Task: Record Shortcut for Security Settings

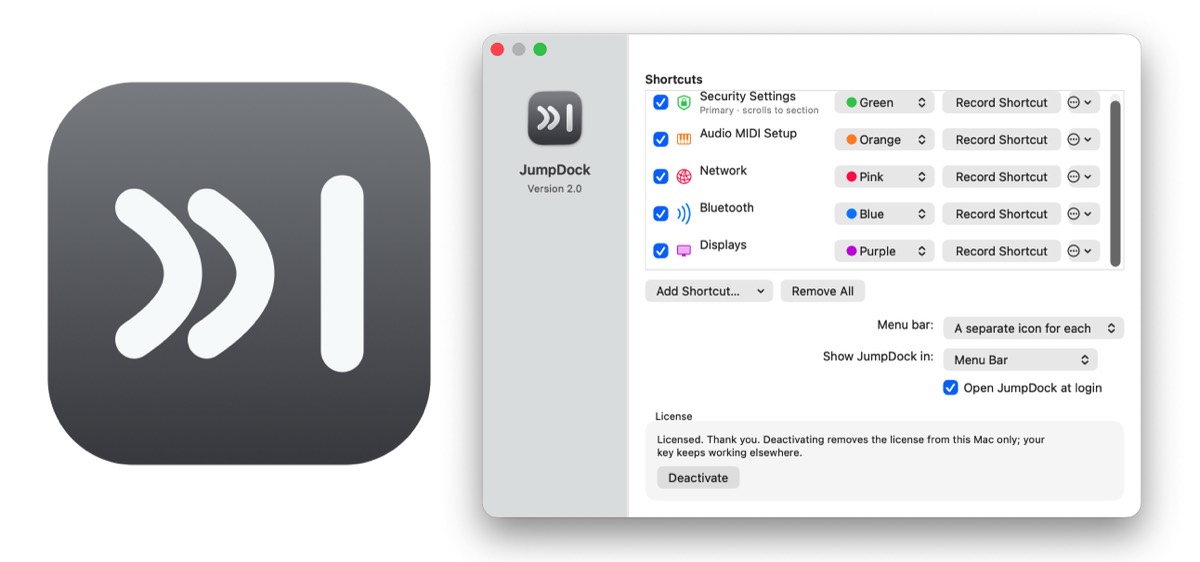Action: point(1001,102)
